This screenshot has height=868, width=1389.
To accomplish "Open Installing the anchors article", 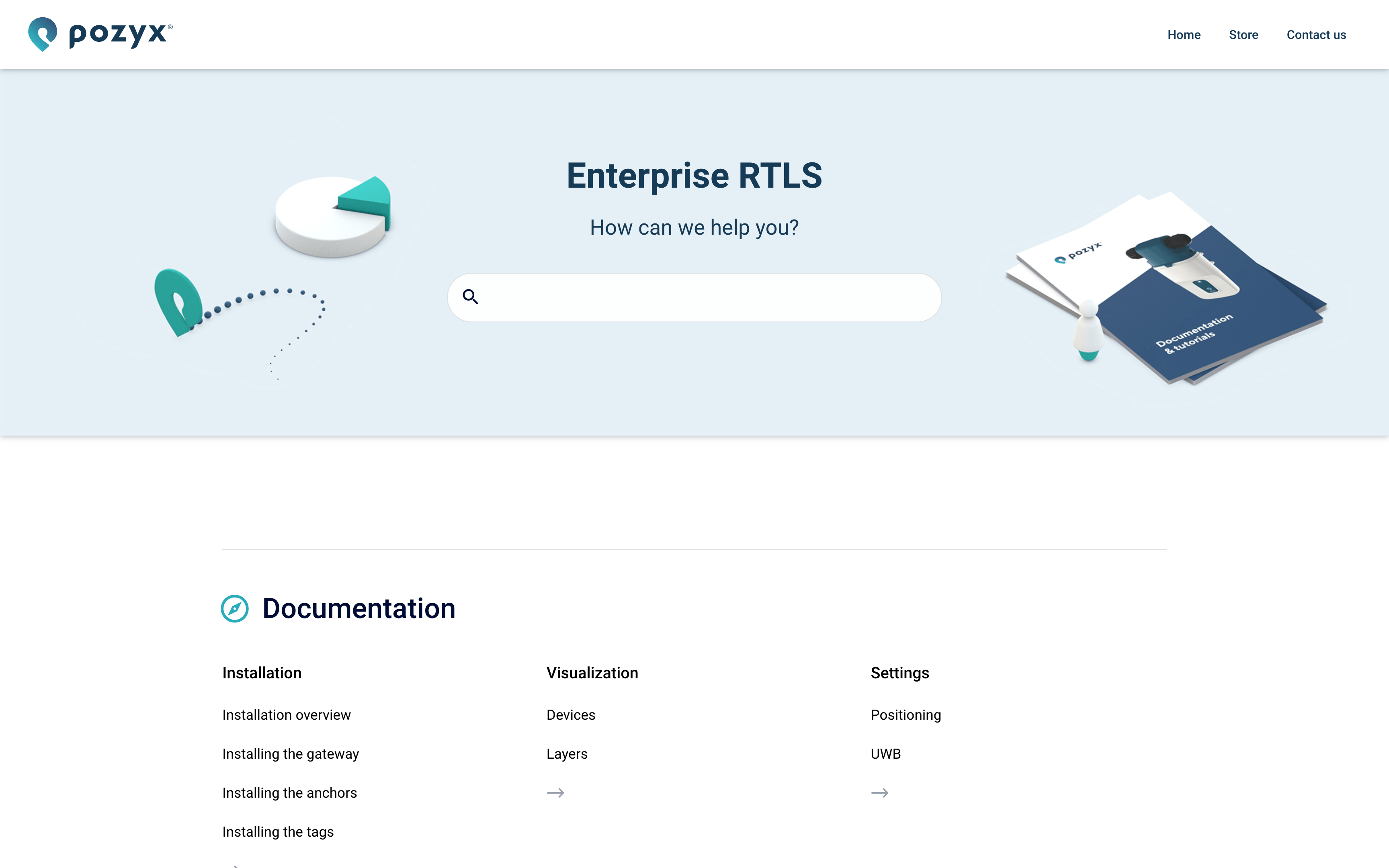I will pyautogui.click(x=289, y=793).
